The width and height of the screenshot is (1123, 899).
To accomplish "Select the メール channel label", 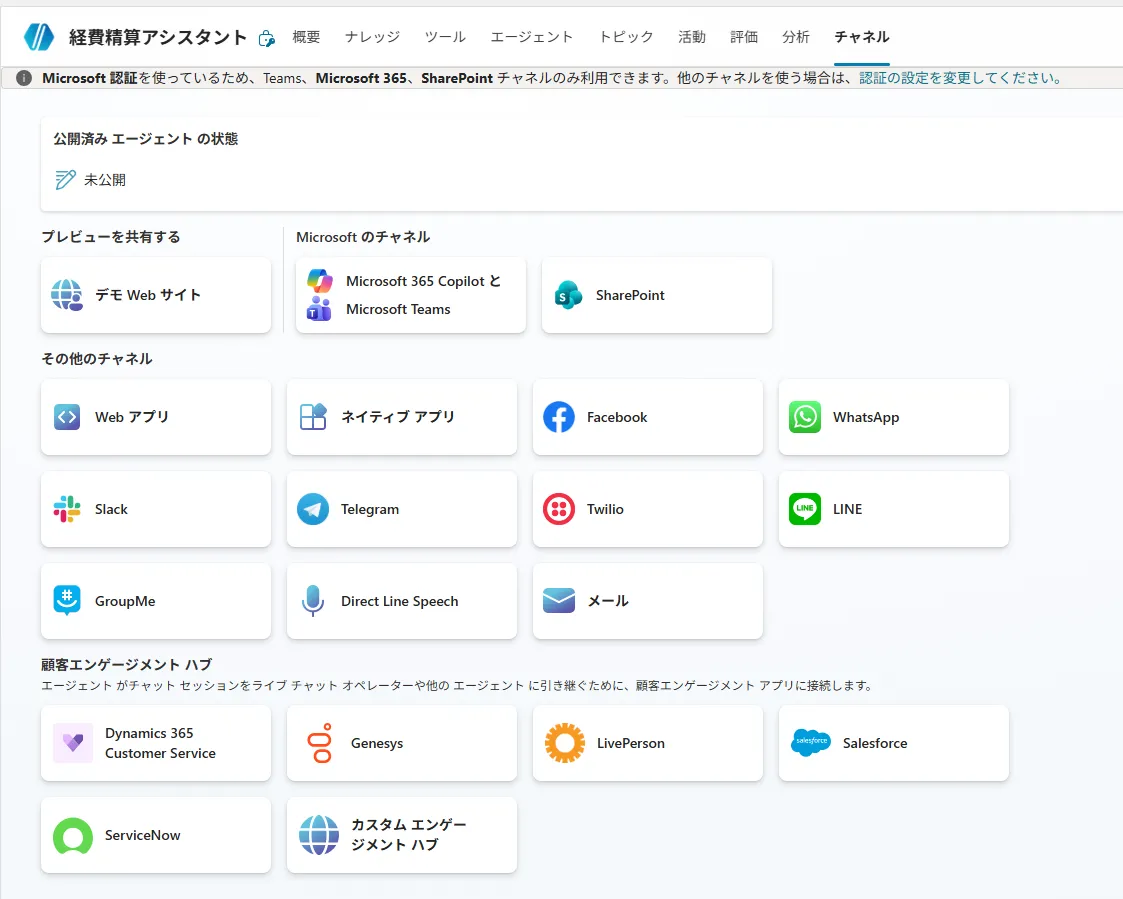I will coord(608,601).
